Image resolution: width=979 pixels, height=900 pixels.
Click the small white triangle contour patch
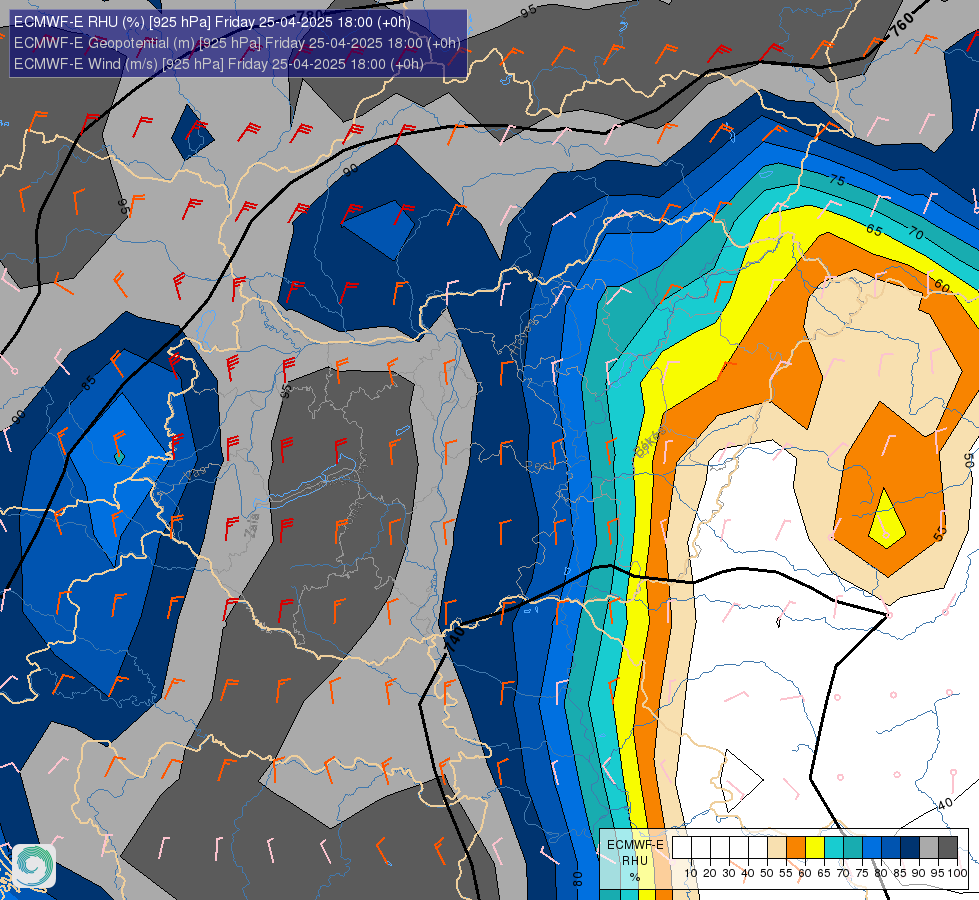pyautogui.click(x=739, y=781)
